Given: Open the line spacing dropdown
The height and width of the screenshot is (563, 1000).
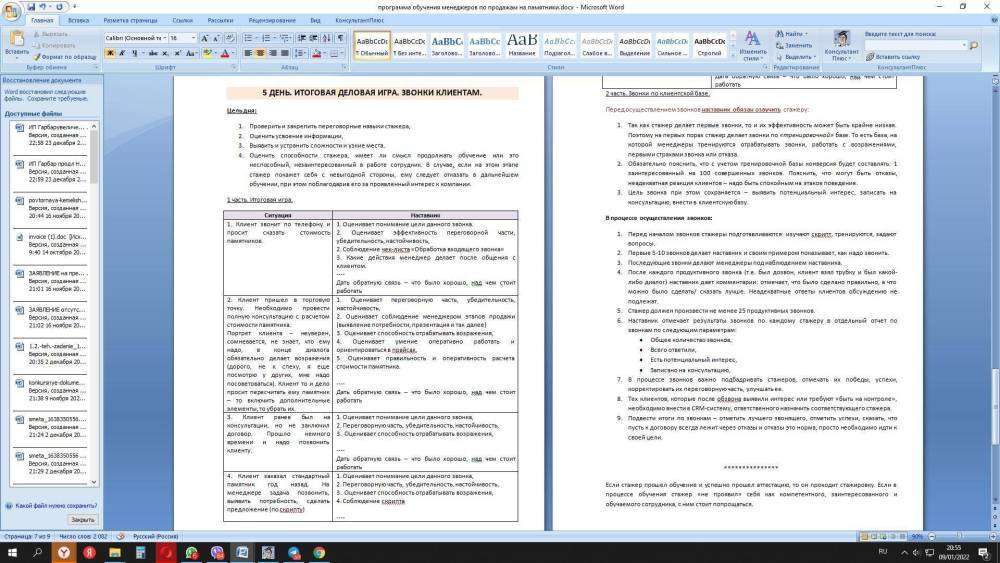Looking at the screenshot, I should point(300,53).
